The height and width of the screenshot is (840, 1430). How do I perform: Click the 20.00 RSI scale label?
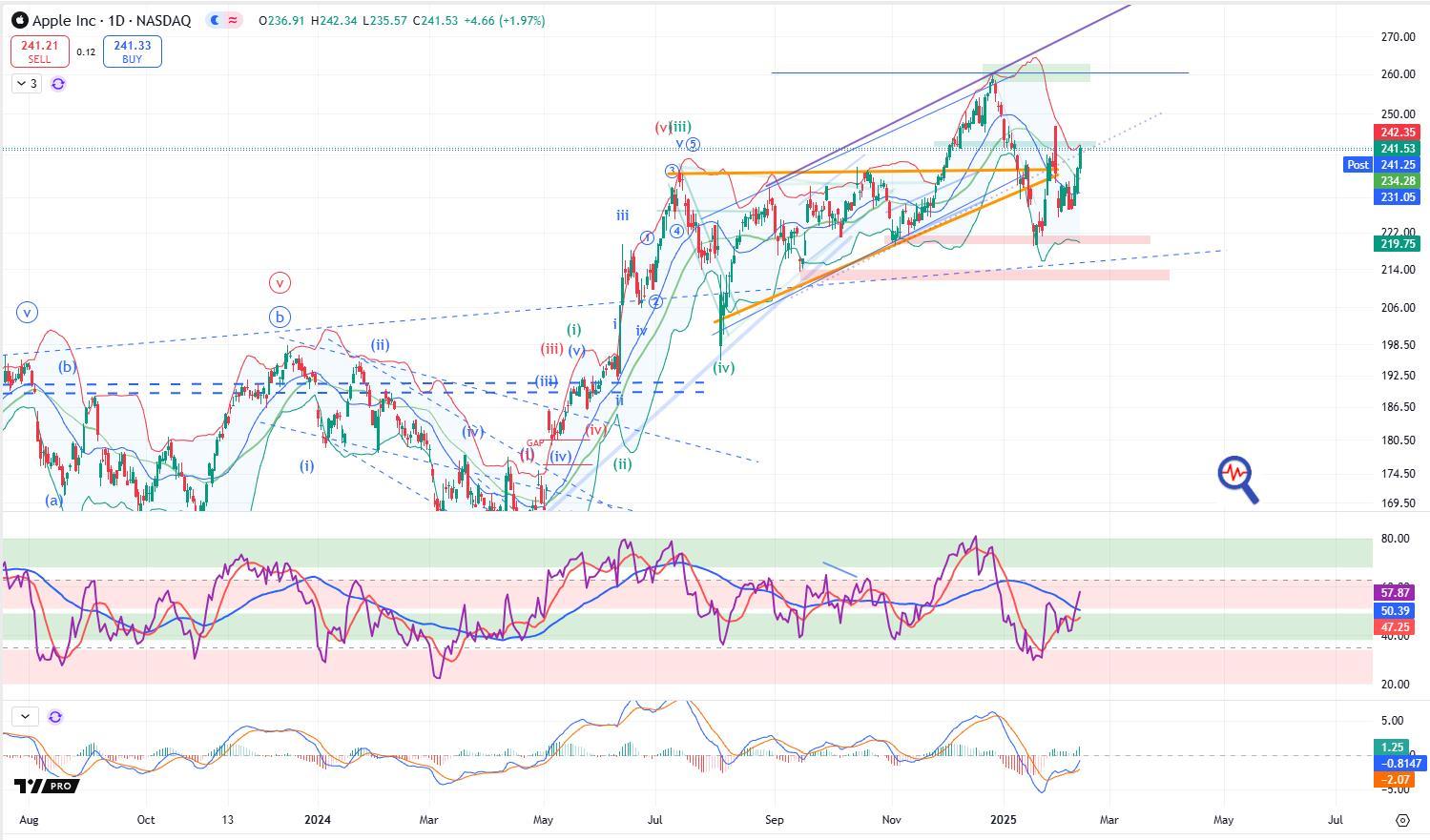click(x=1394, y=685)
